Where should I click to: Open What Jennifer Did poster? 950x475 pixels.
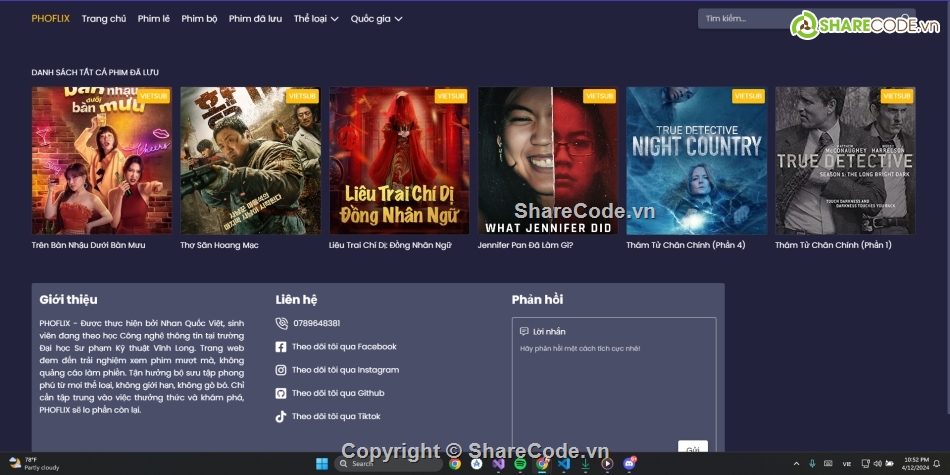tap(548, 161)
